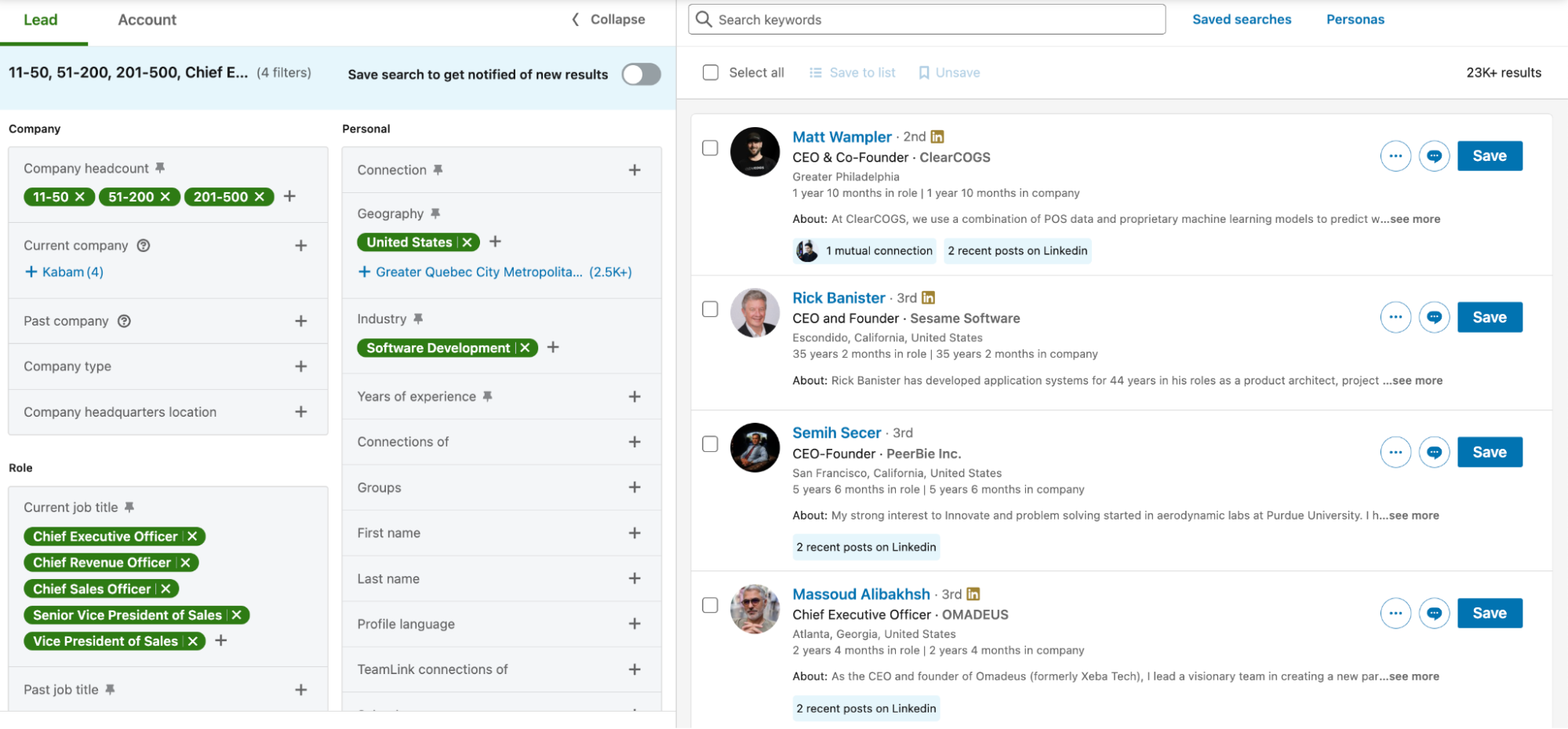Expand the Past company filter
The width and height of the screenshot is (1568, 729).
click(300, 321)
